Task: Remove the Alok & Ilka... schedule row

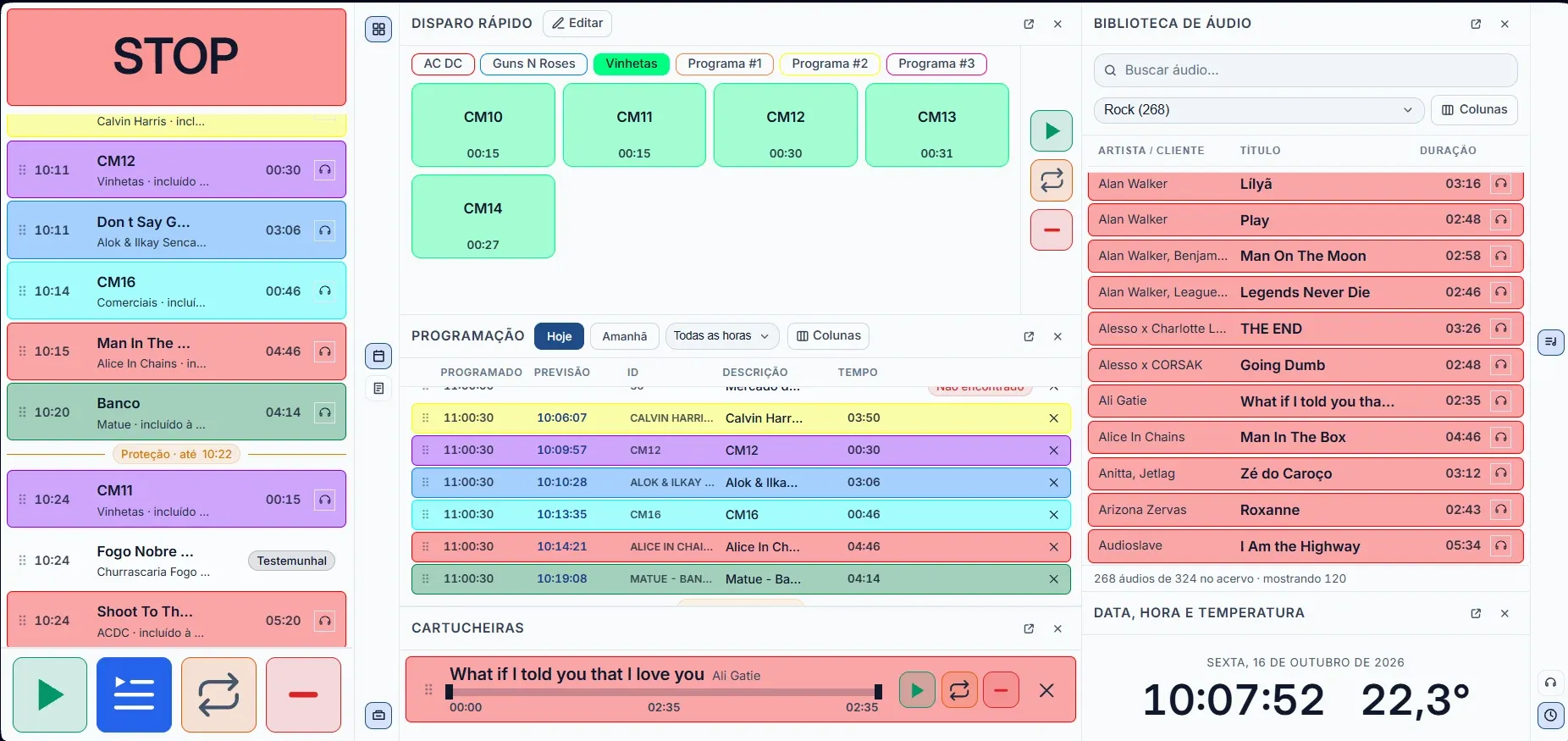Action: point(1053,483)
